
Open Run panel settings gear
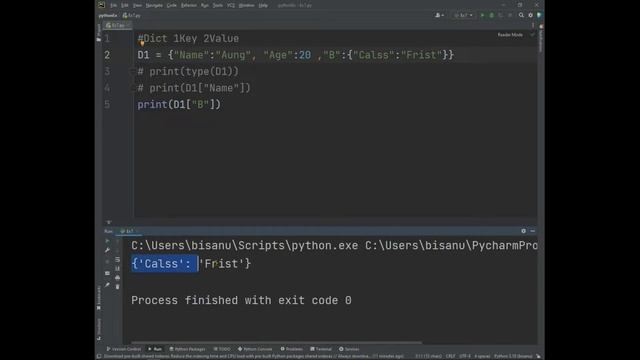(524, 231)
